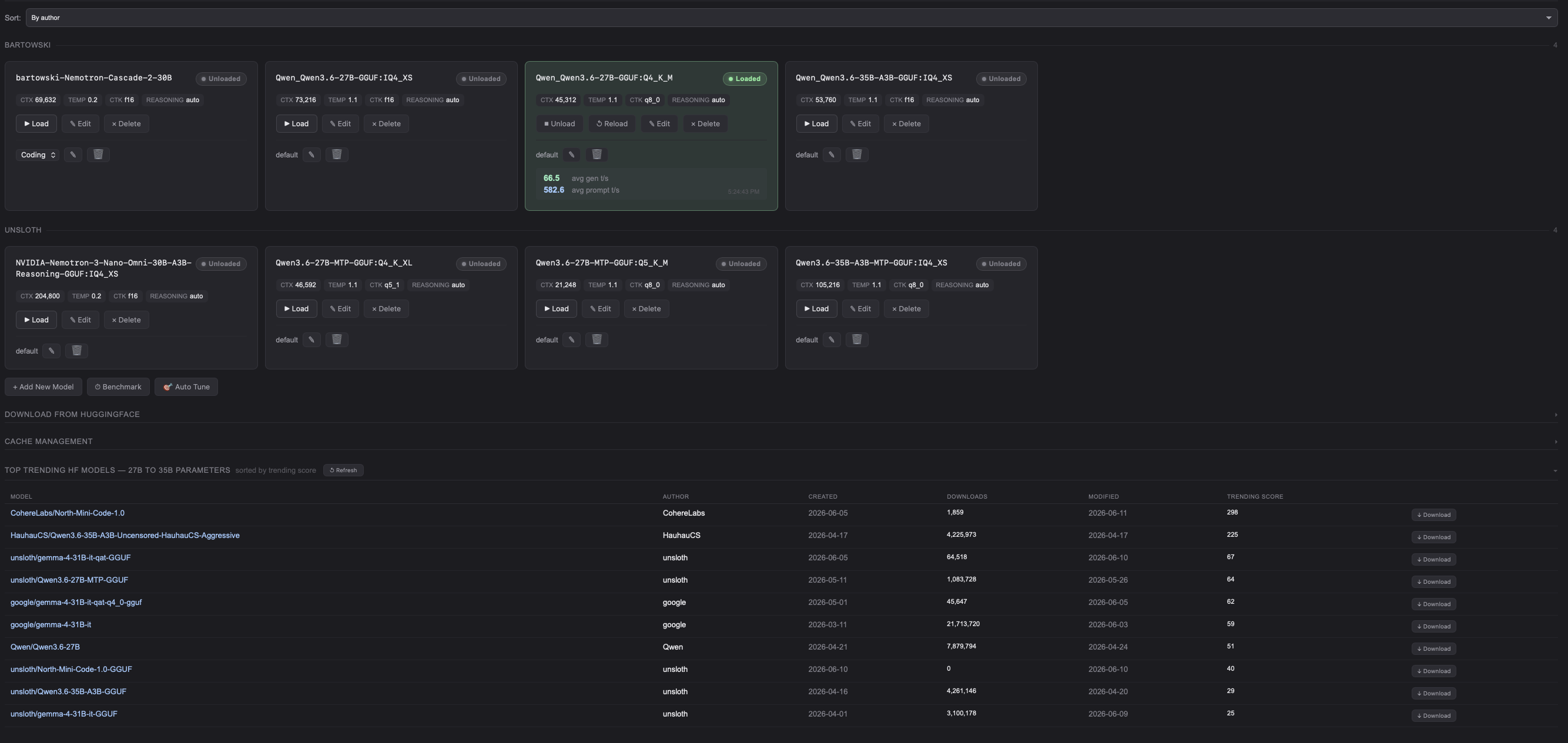
Task: Open unsloth/Qwen3.6-35B-A3B-GGUF model link
Action: 68,691
